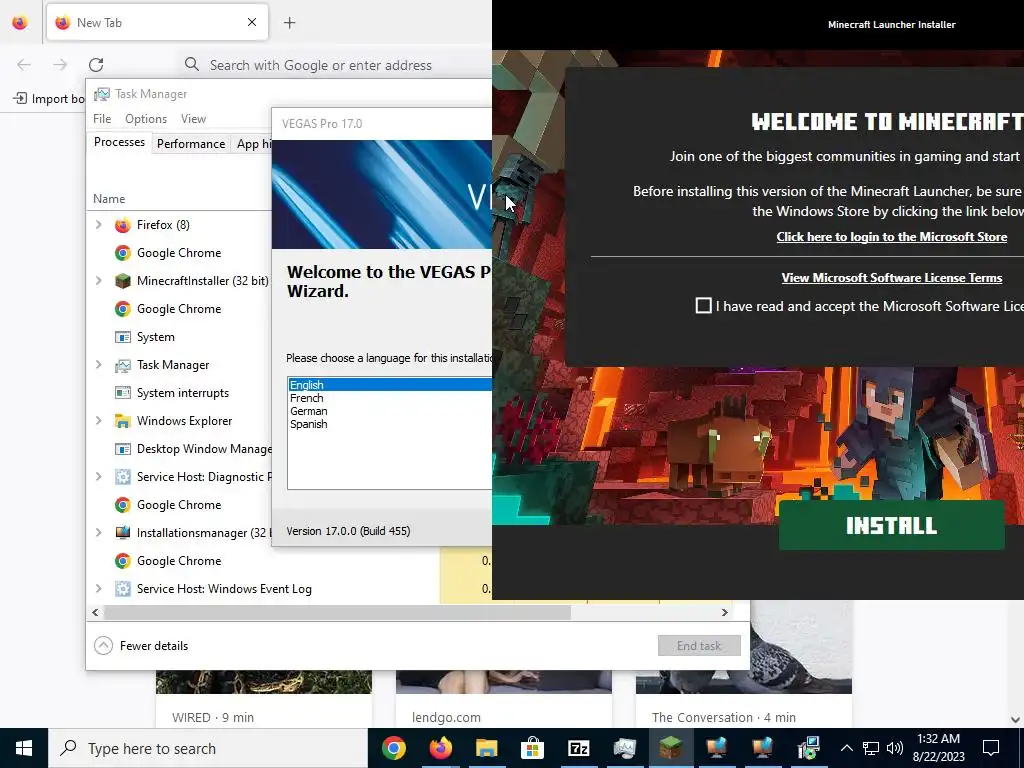Choose Spanish in VEGAS language list
Image resolution: width=1024 pixels, height=768 pixels.
tap(390, 424)
